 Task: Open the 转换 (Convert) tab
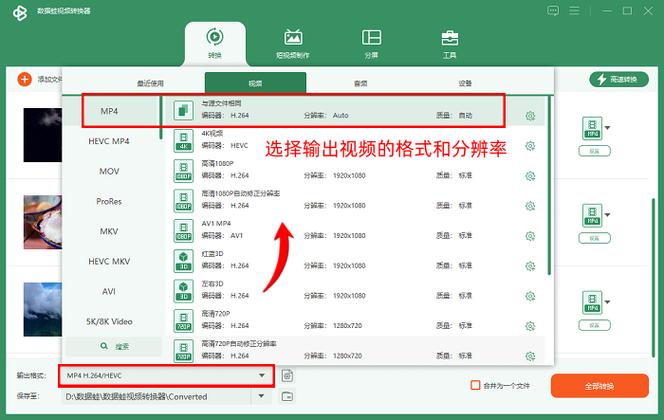[x=215, y=44]
